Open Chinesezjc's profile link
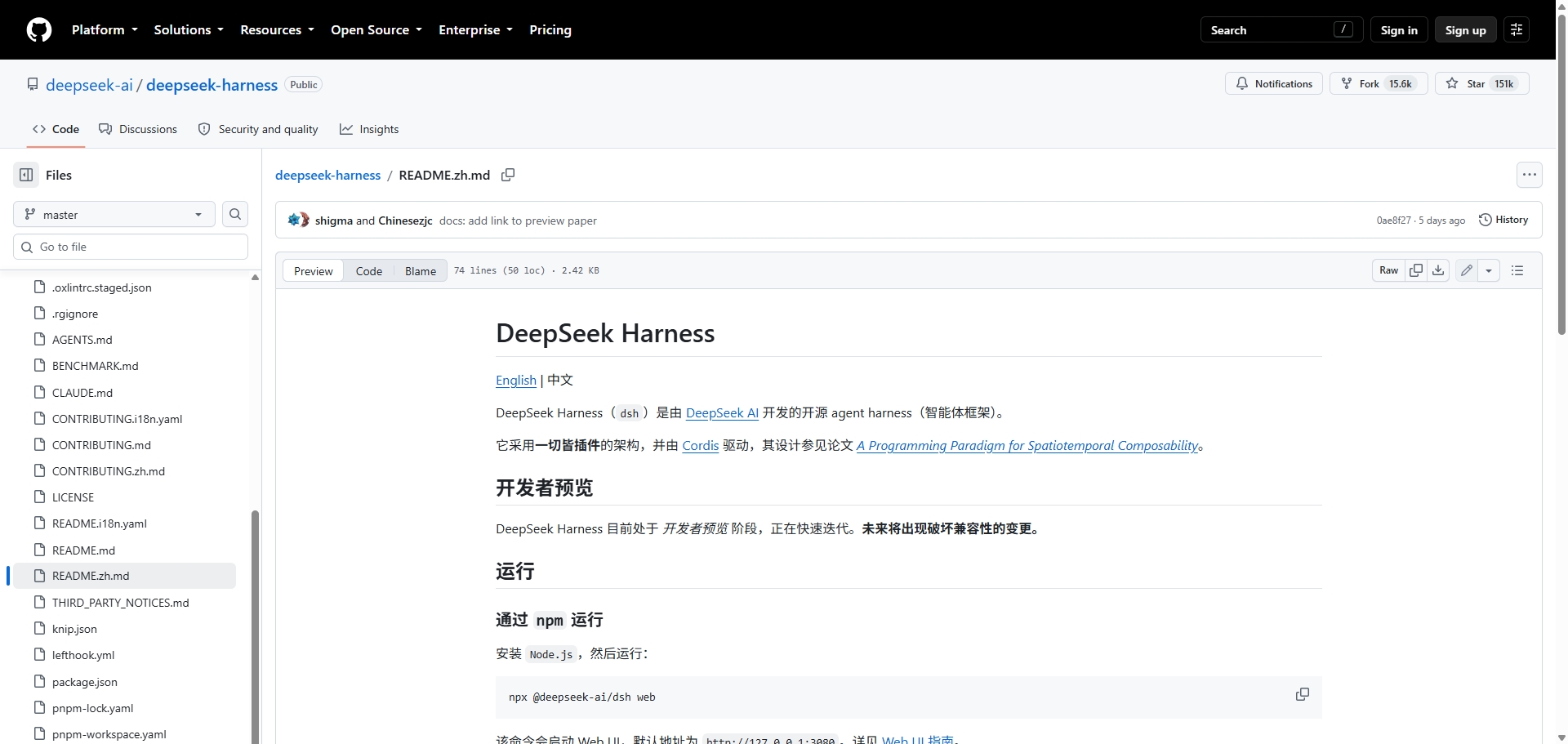The height and width of the screenshot is (744, 1568). 405,221
